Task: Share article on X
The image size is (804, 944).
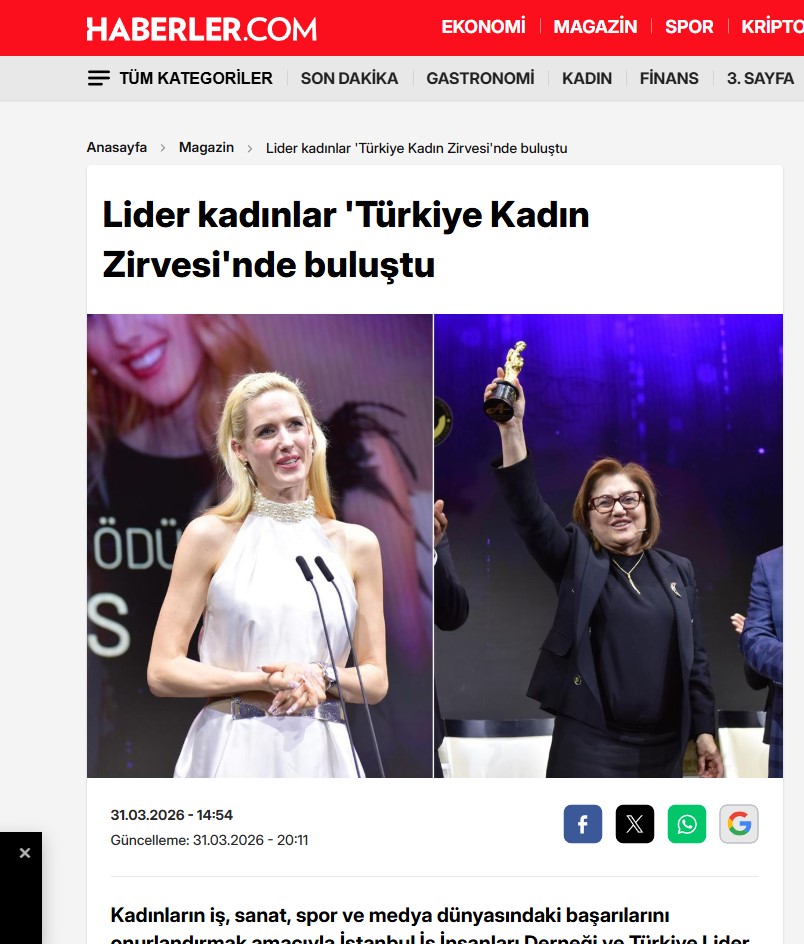Action: [x=634, y=824]
